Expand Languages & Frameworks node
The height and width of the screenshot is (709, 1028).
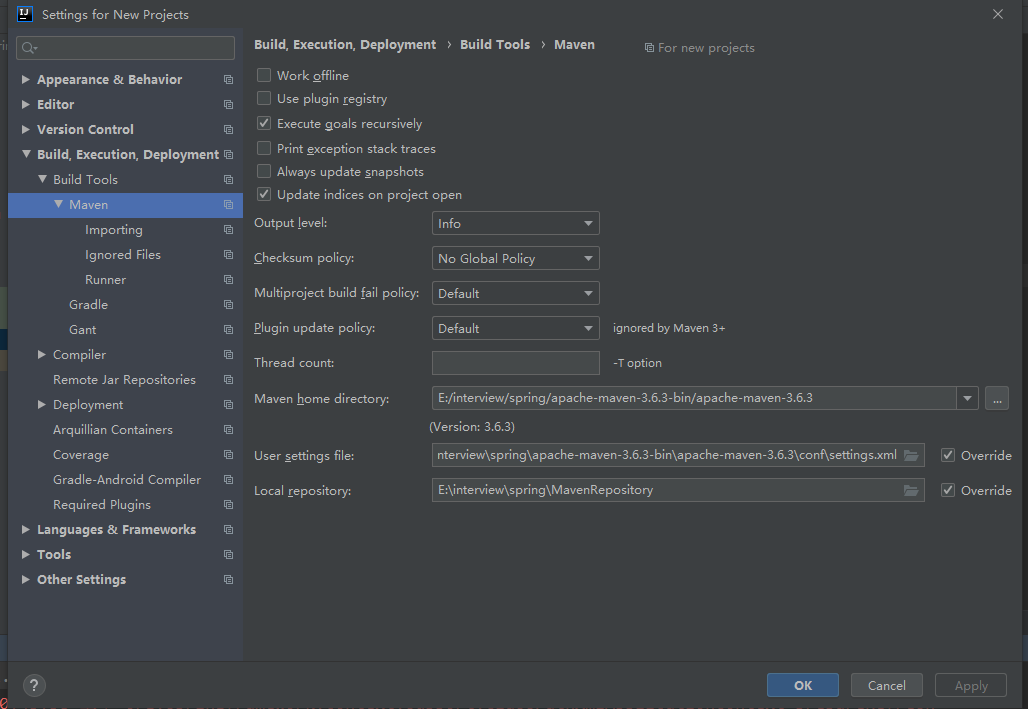[x=26, y=529]
